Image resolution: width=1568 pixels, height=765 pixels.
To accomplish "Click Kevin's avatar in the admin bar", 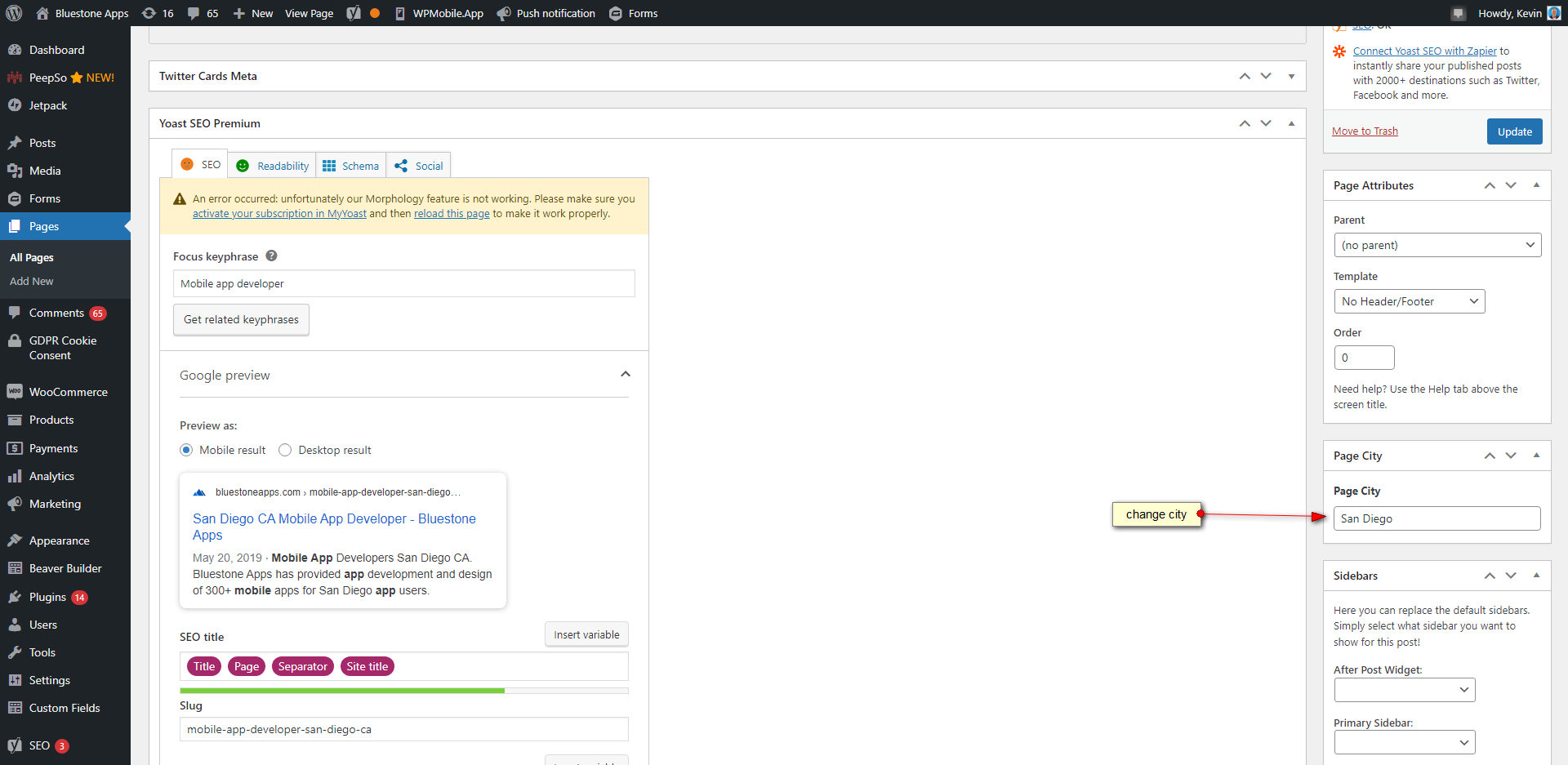I will point(1554,13).
